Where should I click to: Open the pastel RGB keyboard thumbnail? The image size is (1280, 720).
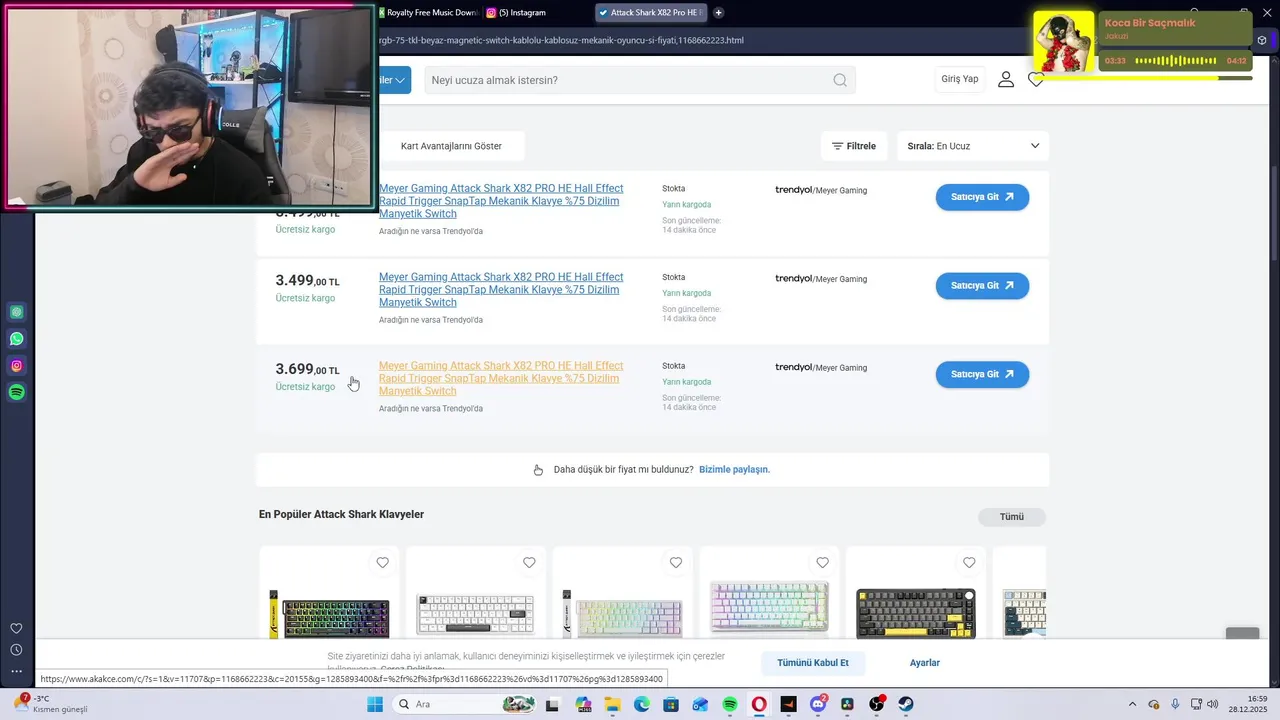tap(769, 606)
